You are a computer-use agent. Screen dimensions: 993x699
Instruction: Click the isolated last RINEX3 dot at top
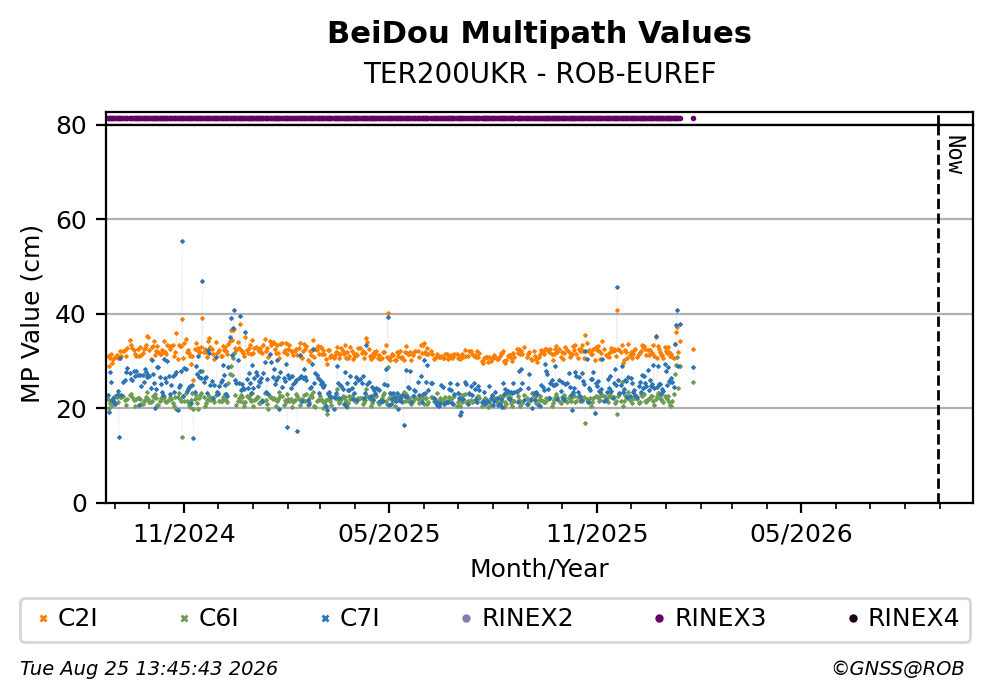[x=693, y=118]
